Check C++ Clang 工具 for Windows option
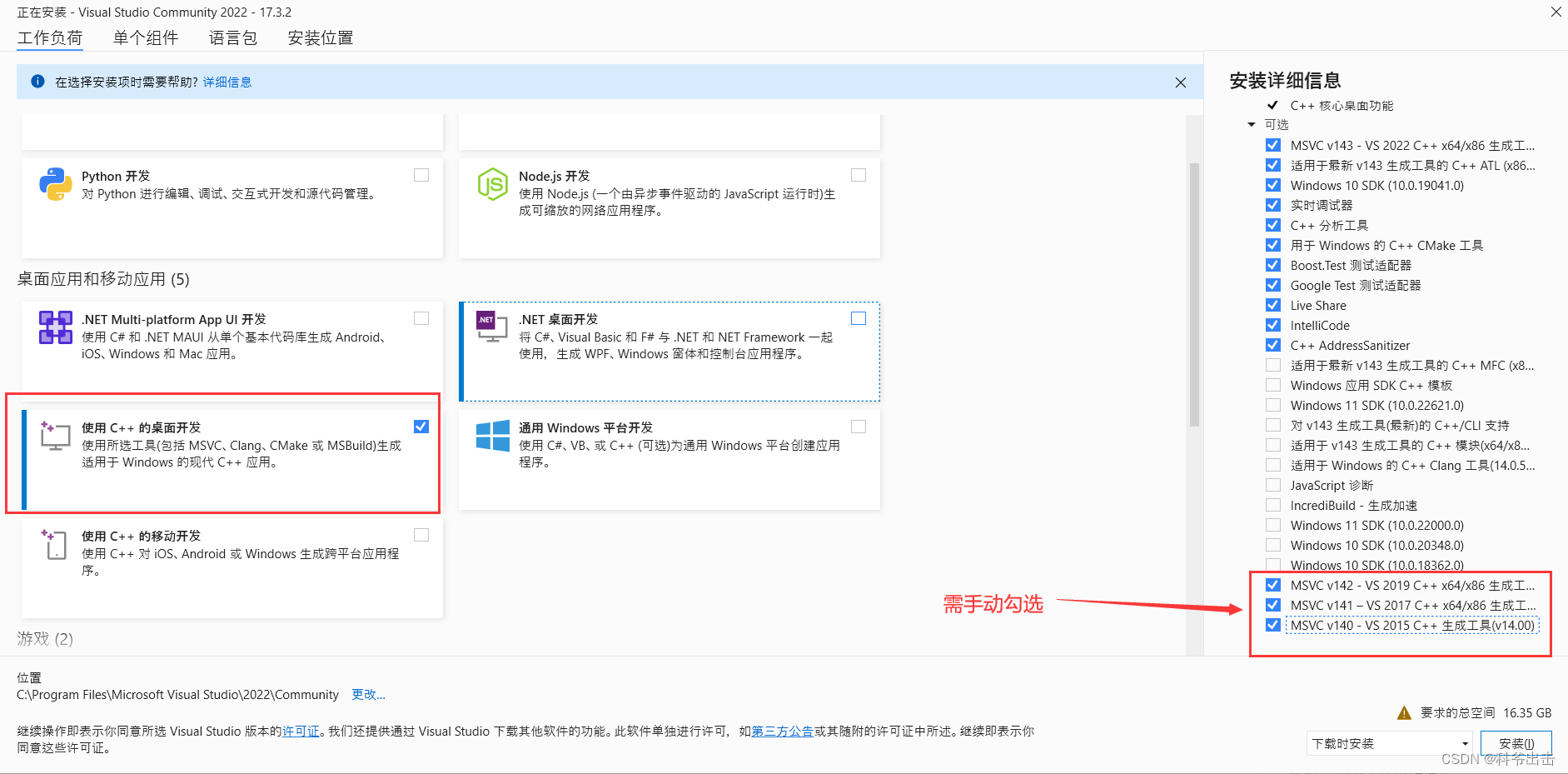 point(1273,465)
